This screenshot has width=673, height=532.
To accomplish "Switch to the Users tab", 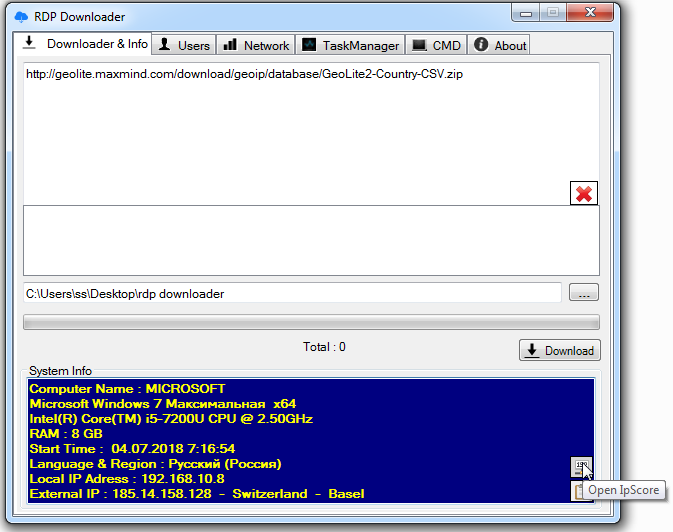I will click(x=184, y=45).
